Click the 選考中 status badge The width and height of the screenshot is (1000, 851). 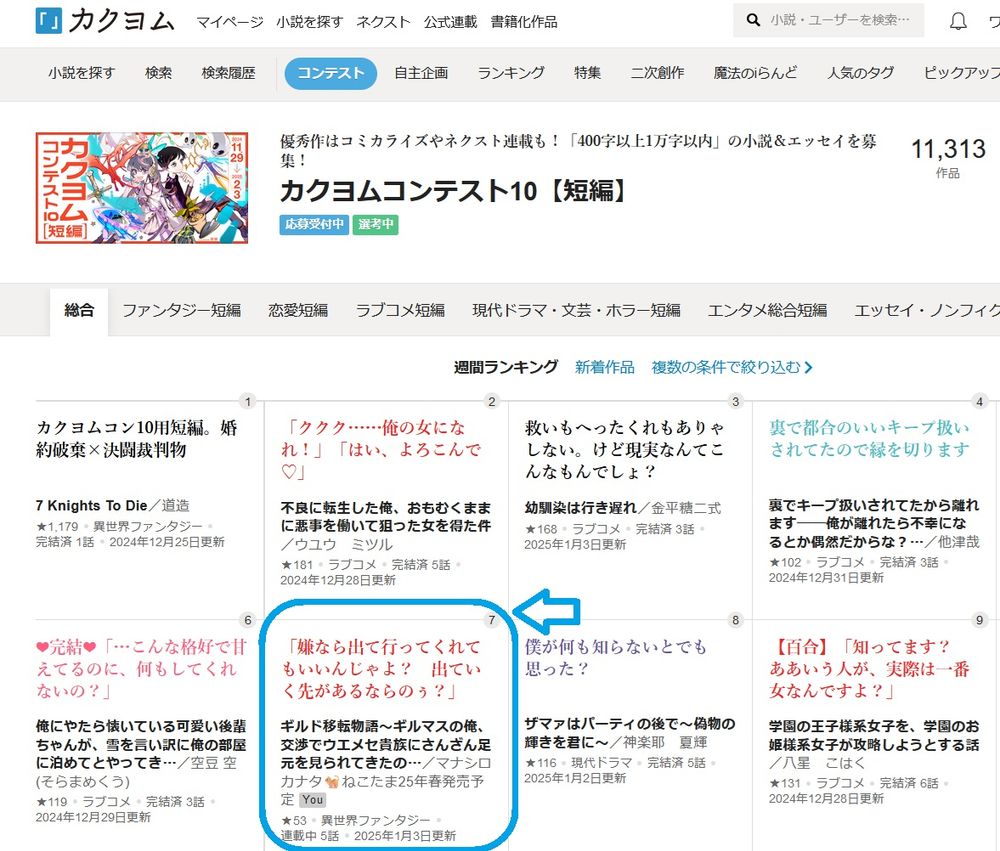pyautogui.click(x=376, y=225)
